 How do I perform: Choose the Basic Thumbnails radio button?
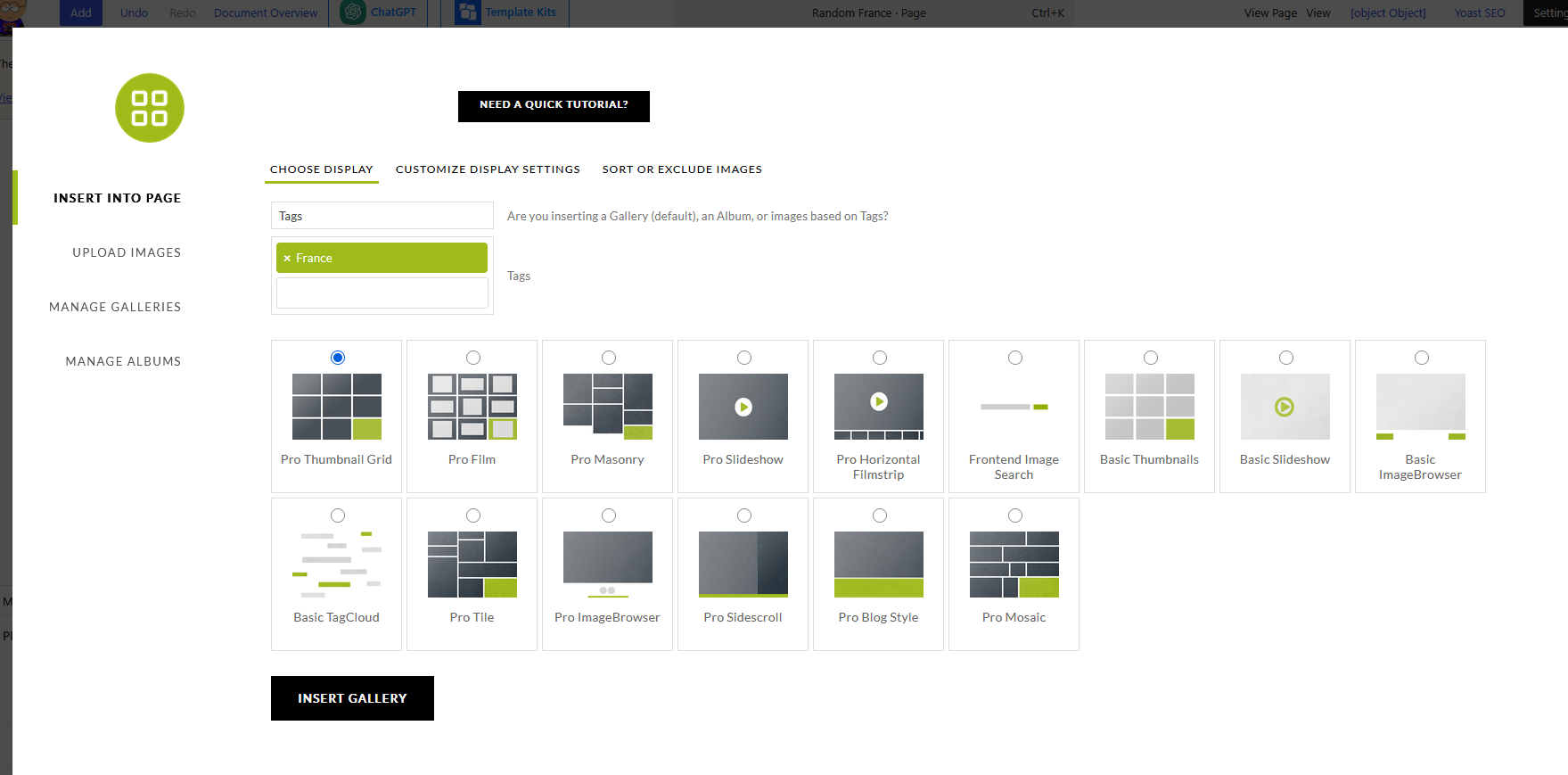coord(1151,358)
